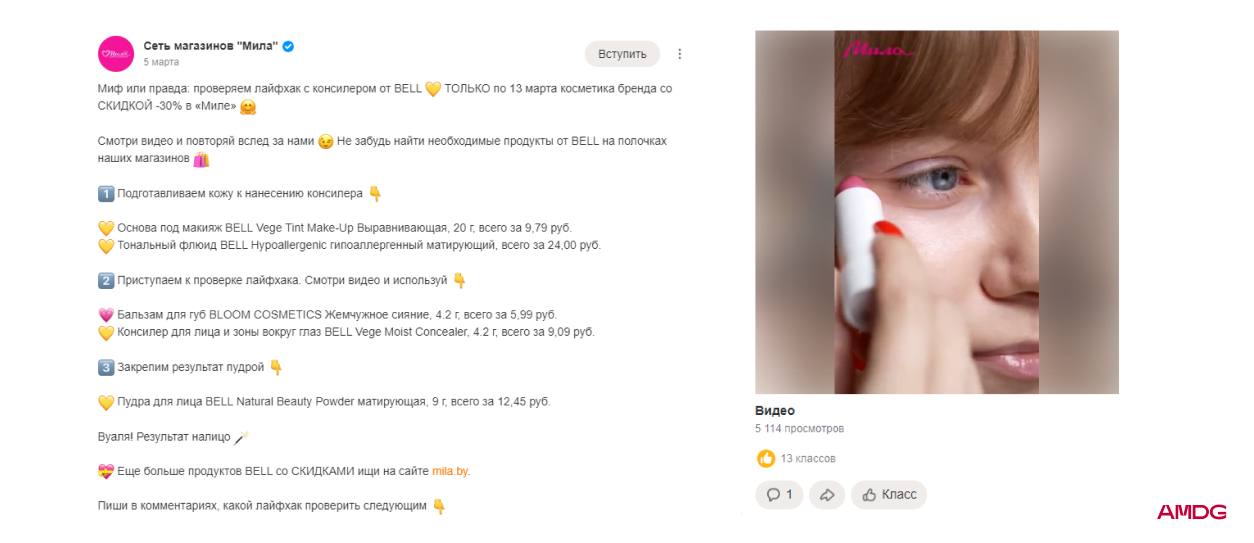The width and height of the screenshot is (1254, 543).
Task: Click the 5 марта post date
Action: tap(161, 62)
